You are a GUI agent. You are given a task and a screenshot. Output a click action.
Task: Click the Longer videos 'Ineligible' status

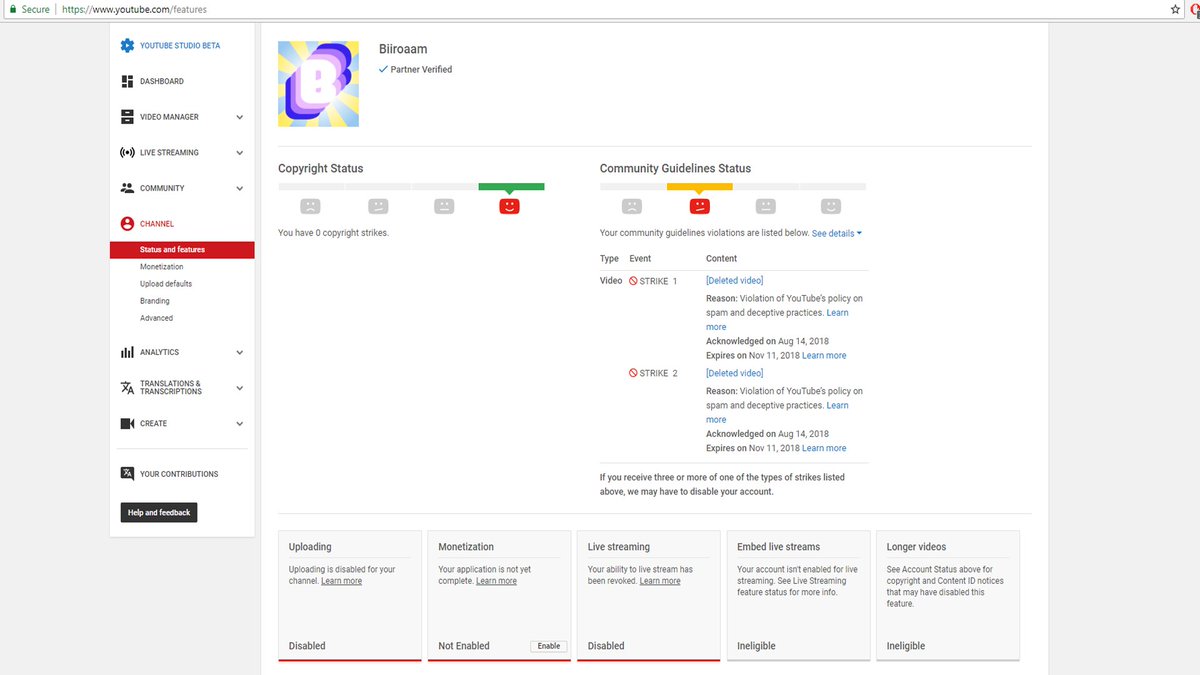click(906, 646)
